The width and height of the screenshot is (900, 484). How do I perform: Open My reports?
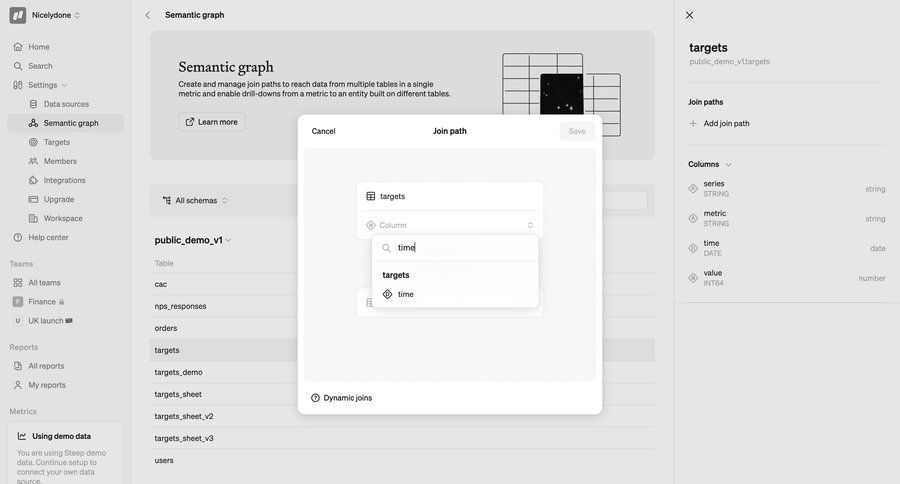pos(47,385)
